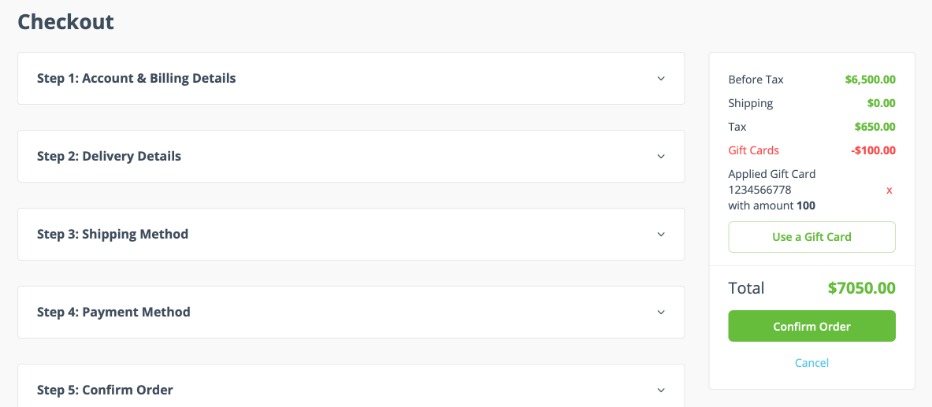Open the Account & Billing Details step title
932x407 pixels.
pos(136,78)
